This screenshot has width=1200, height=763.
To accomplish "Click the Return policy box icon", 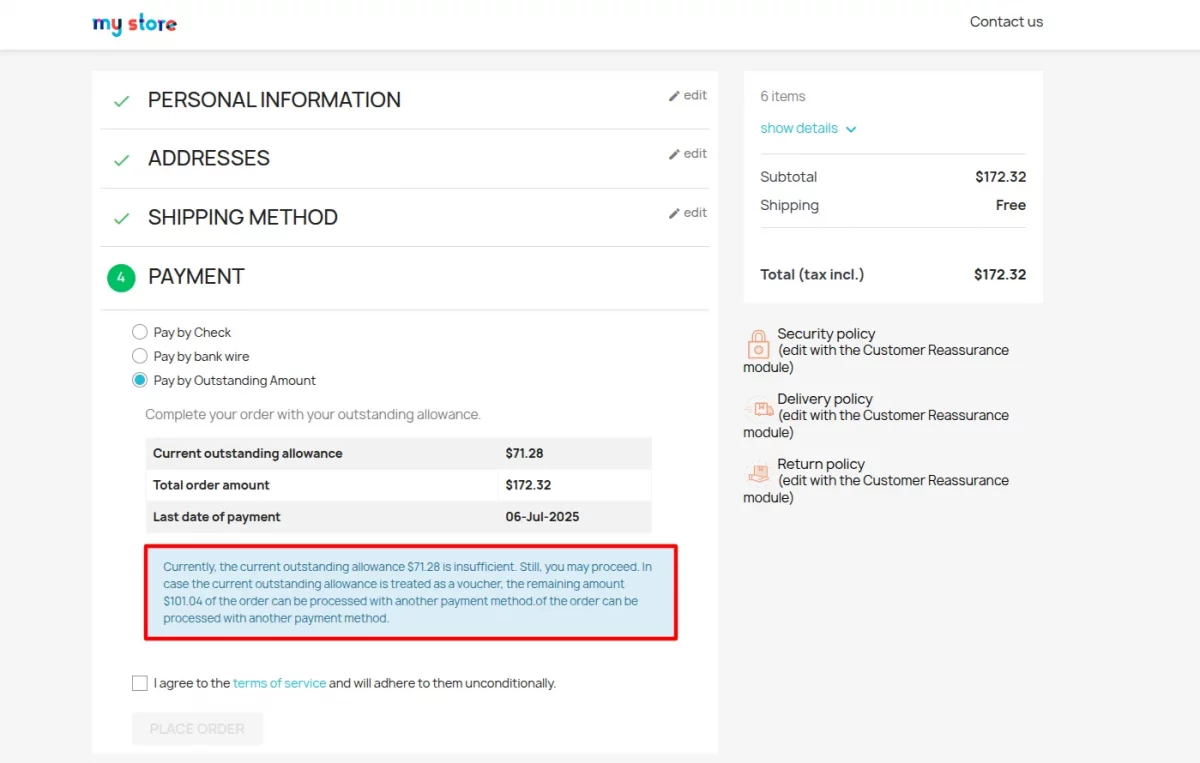I will [x=759, y=474].
